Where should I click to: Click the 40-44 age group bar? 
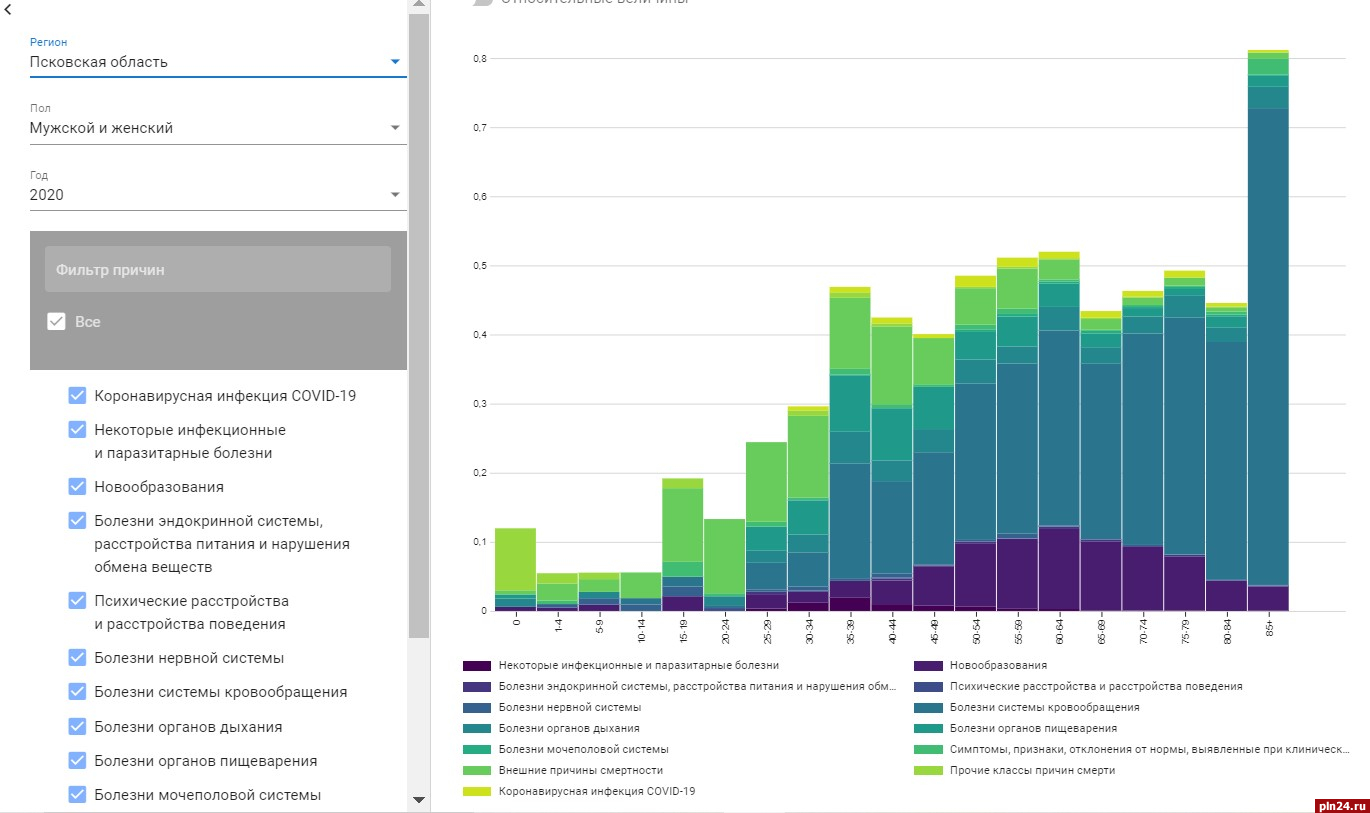892,464
